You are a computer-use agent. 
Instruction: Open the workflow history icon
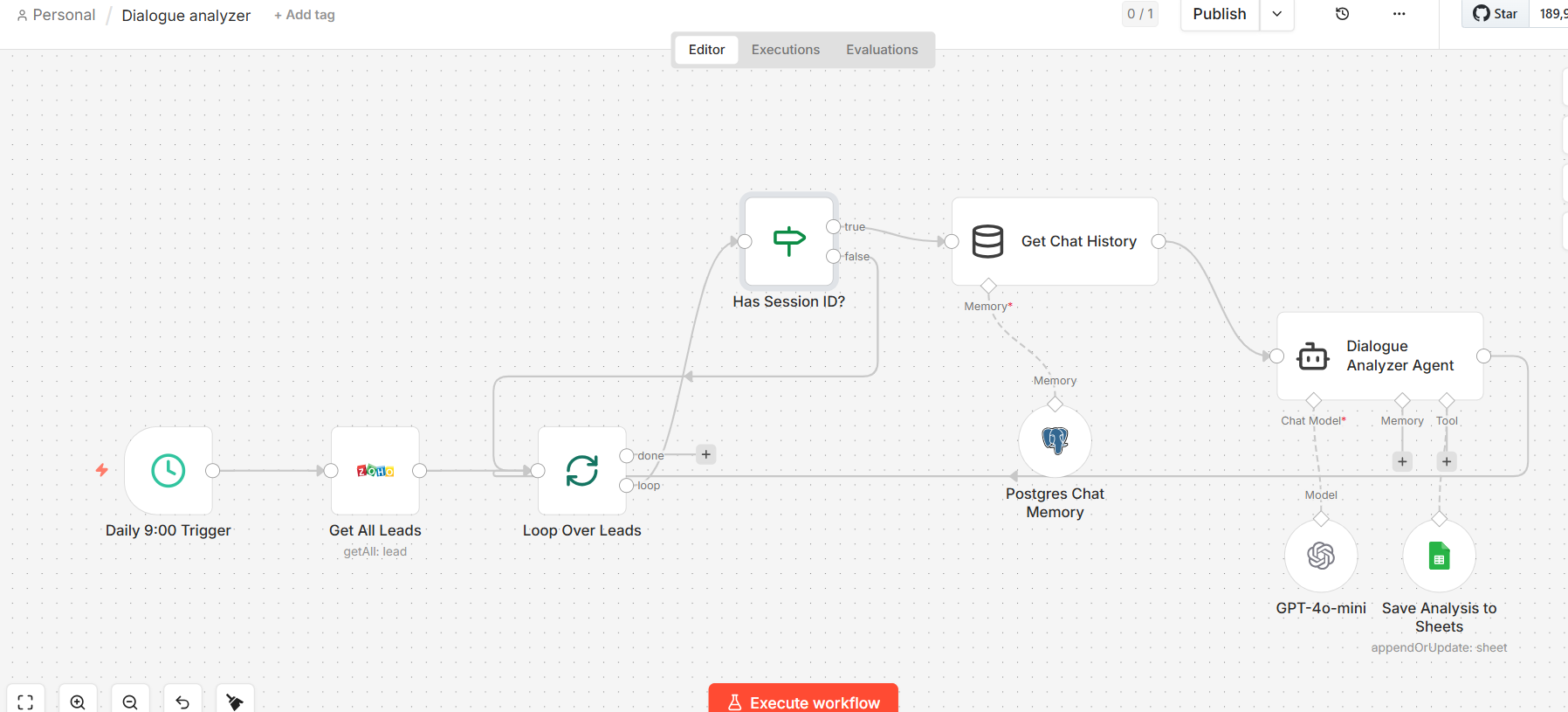(1343, 14)
